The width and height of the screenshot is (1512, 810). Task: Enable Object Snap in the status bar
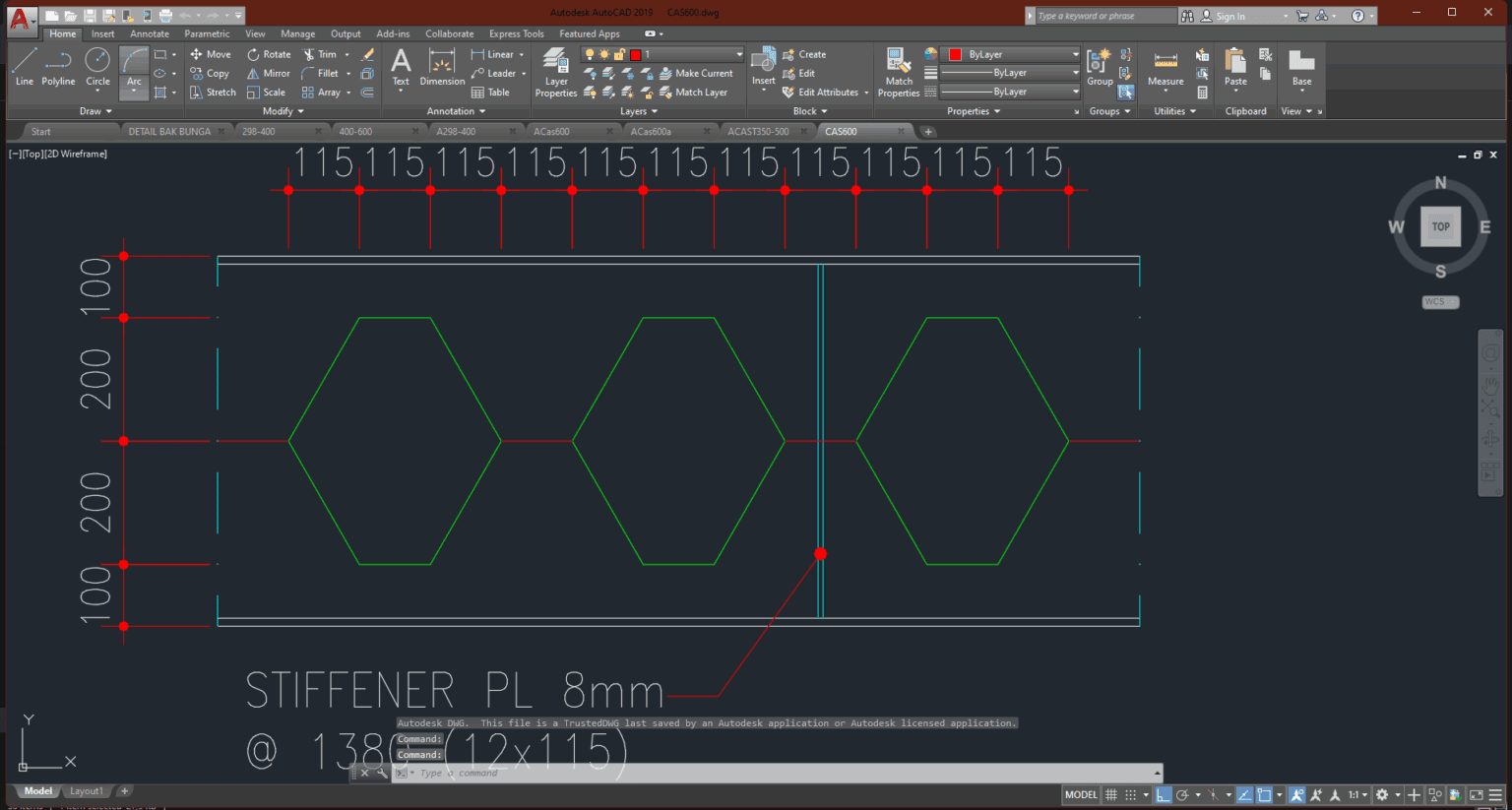pyautogui.click(x=1265, y=794)
